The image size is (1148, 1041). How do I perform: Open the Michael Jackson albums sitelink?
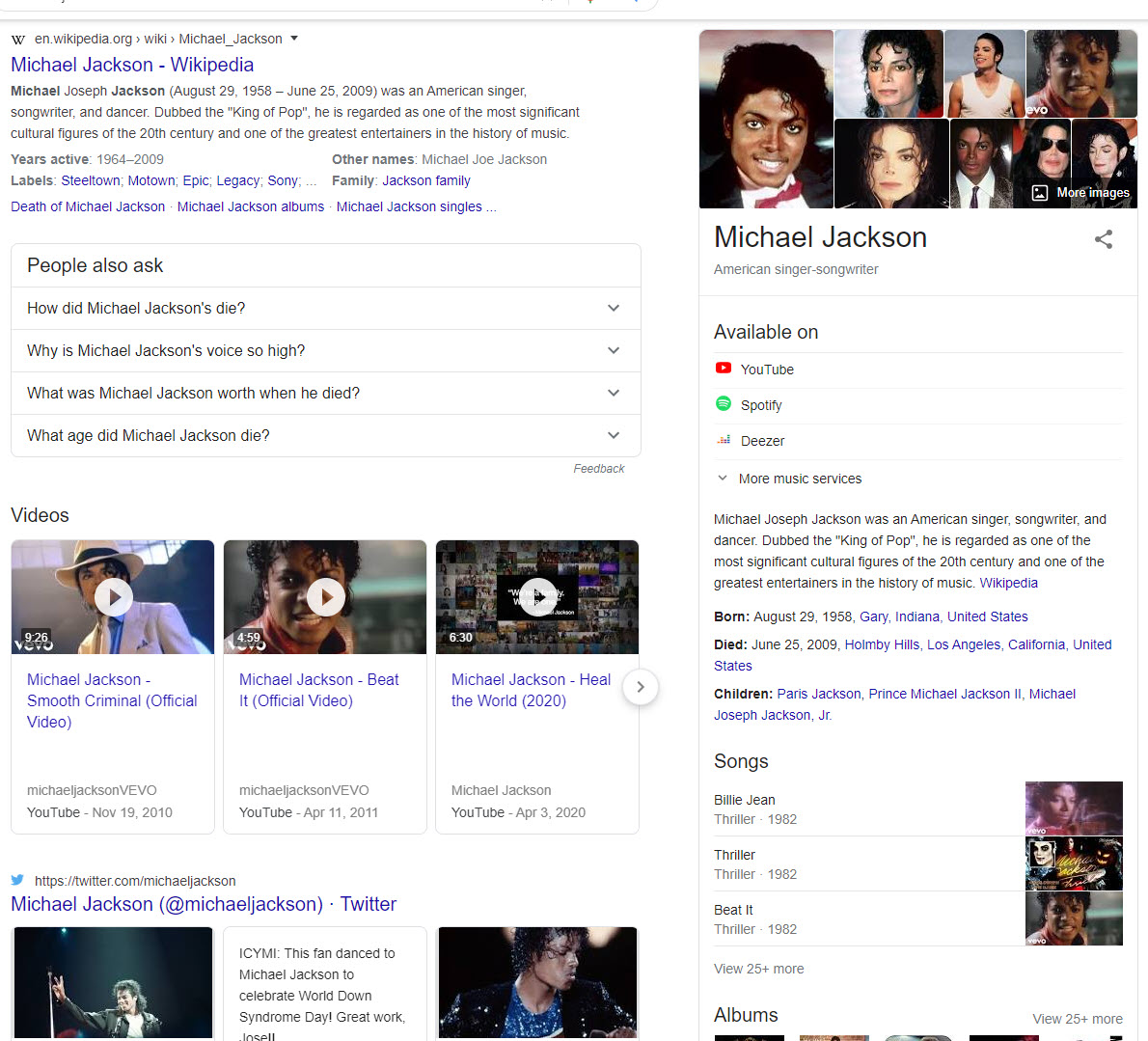(251, 206)
